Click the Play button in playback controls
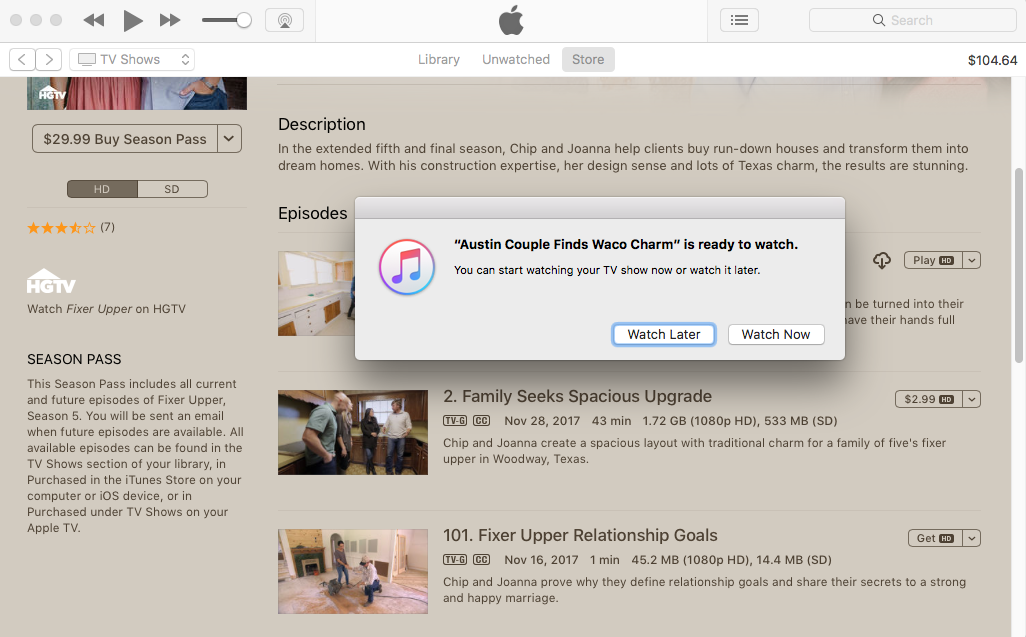Screen dimensions: 1026x637 click(133, 20)
